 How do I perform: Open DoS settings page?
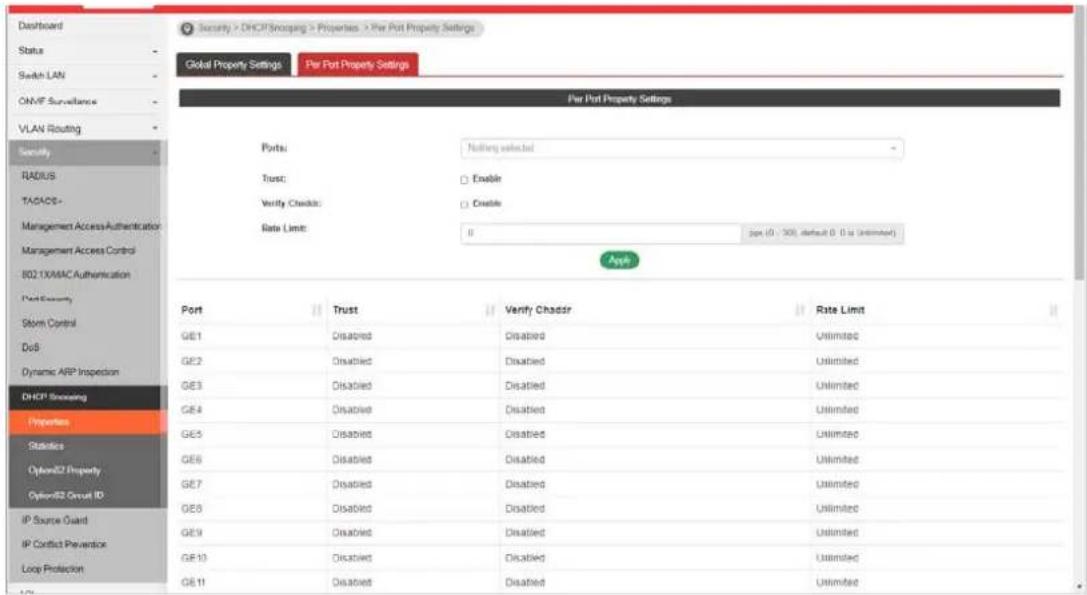click(x=30, y=347)
